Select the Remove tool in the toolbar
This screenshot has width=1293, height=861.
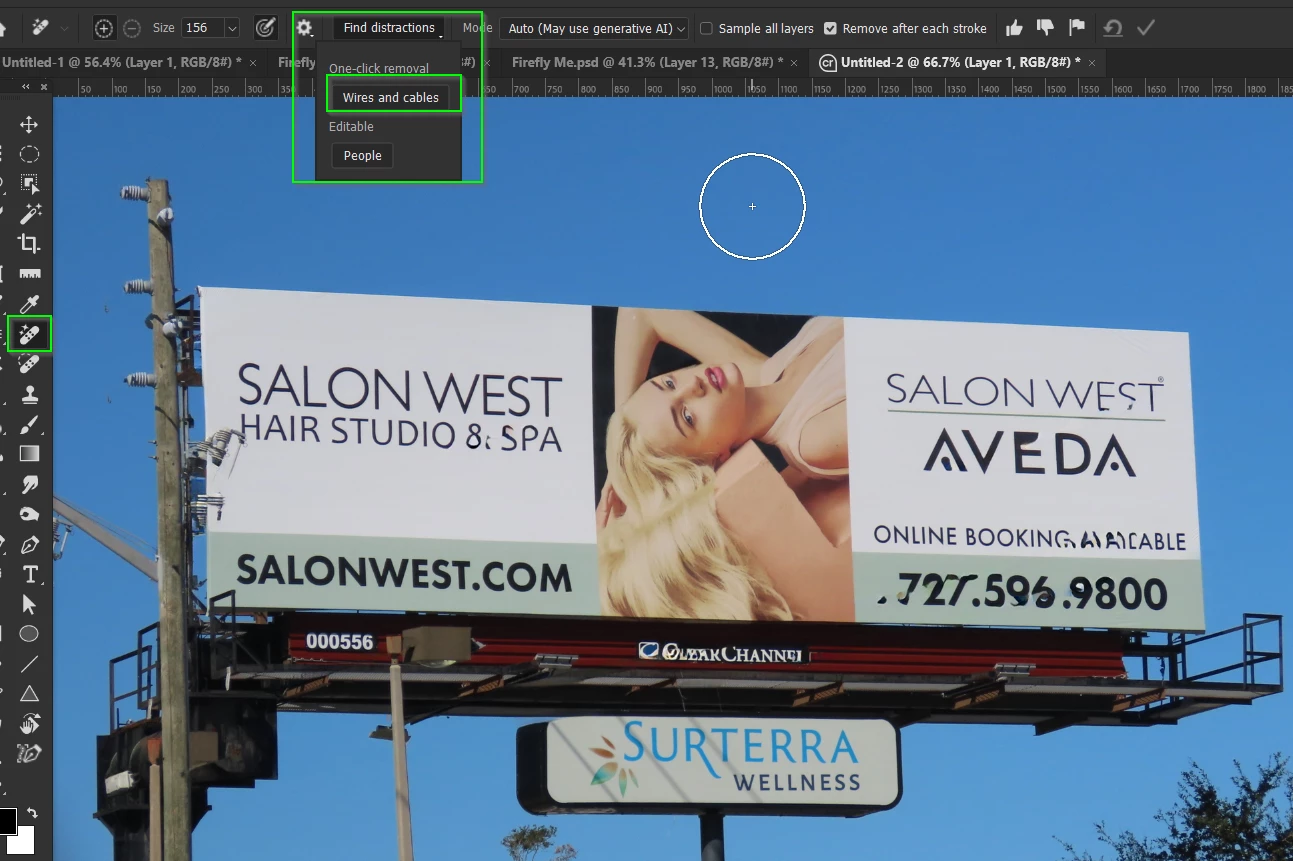29,334
